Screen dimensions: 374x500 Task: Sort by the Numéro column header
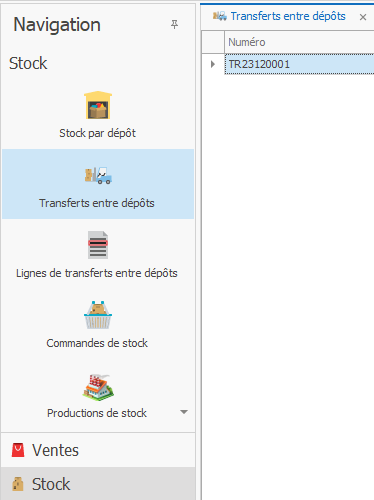299,42
